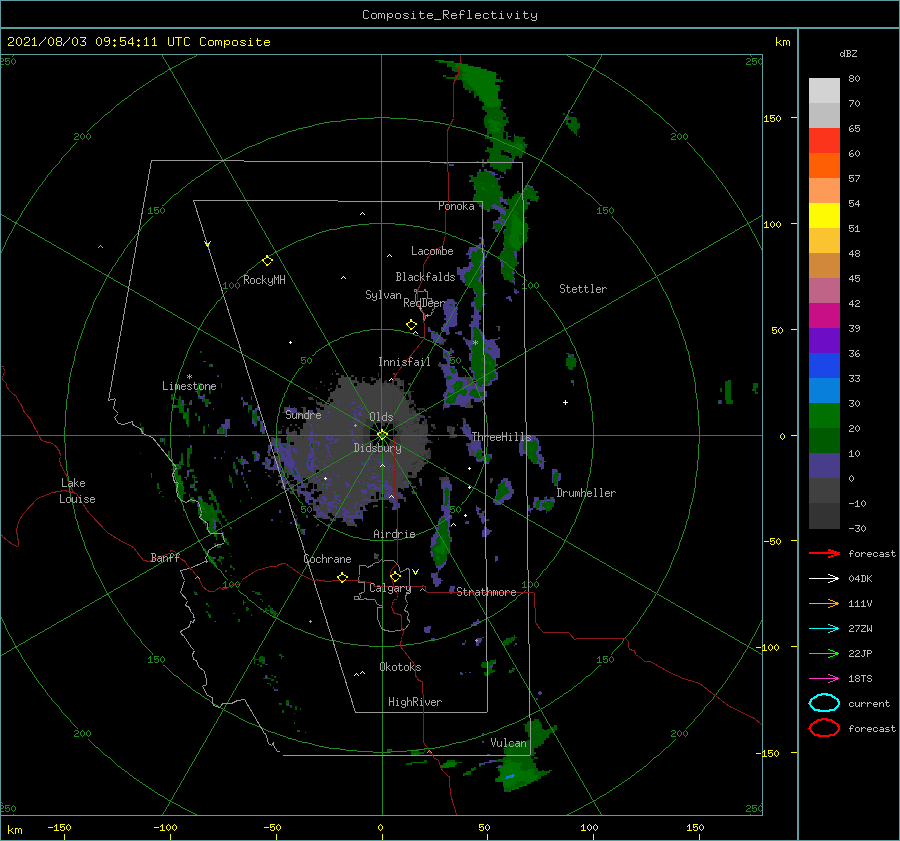Click the yellow diamond marker near Cochrane
Viewport: 900px width, 841px height.
[x=342, y=577]
